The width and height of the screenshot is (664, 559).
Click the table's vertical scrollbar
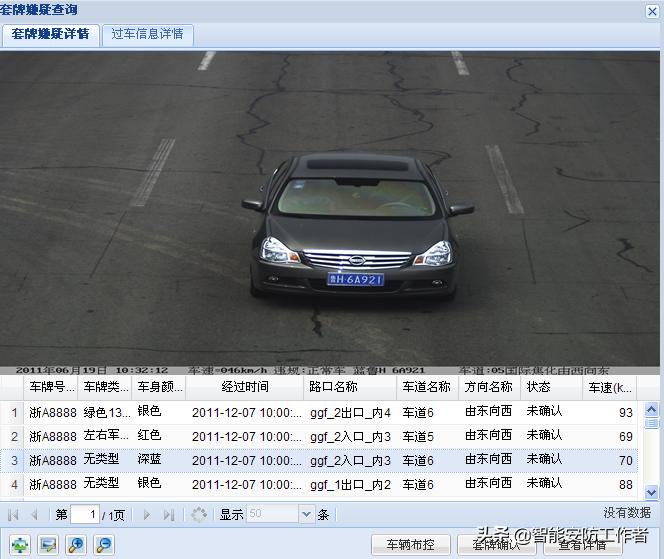(x=652, y=450)
